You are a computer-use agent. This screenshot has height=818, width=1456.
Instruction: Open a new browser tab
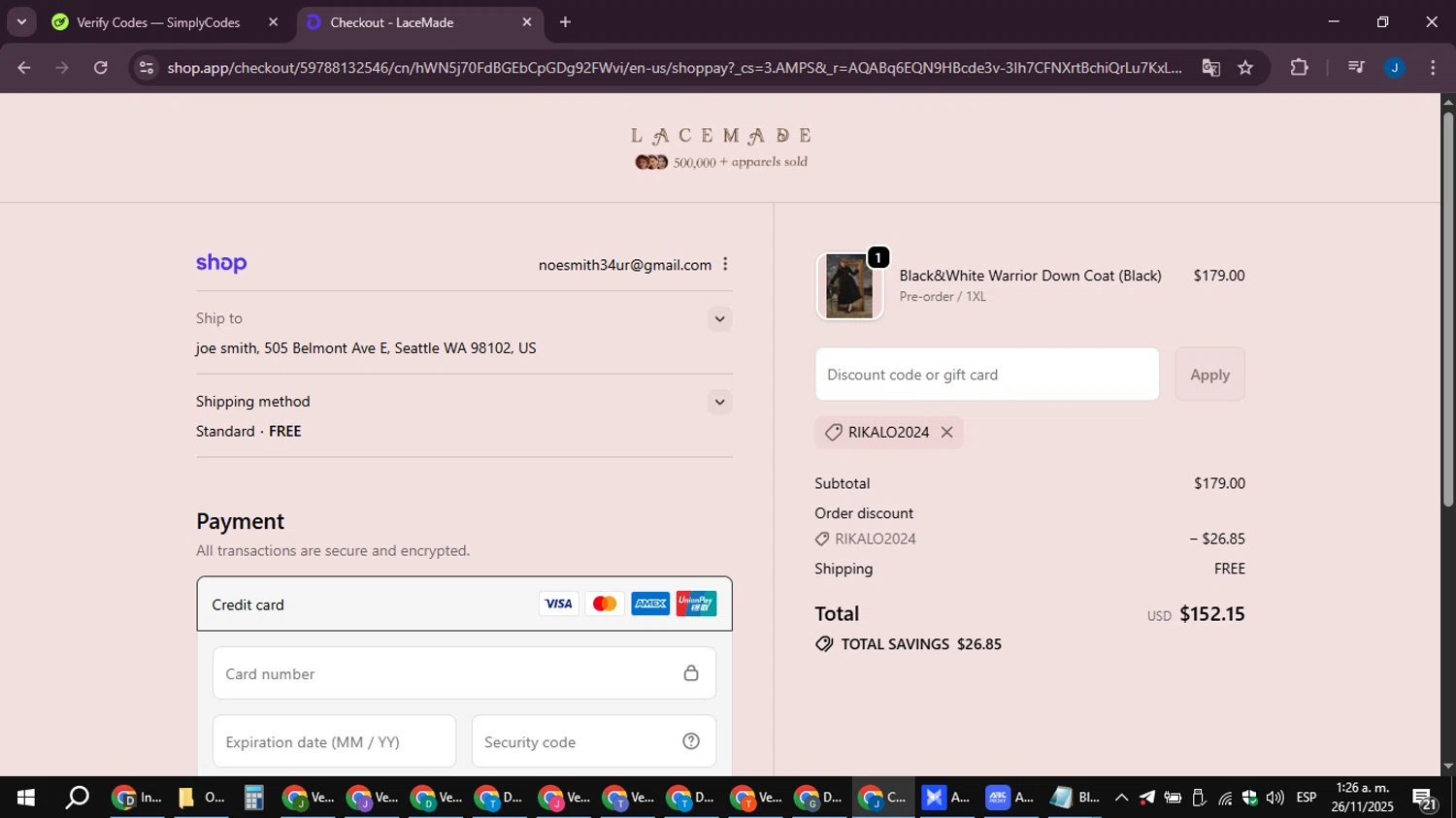(565, 22)
